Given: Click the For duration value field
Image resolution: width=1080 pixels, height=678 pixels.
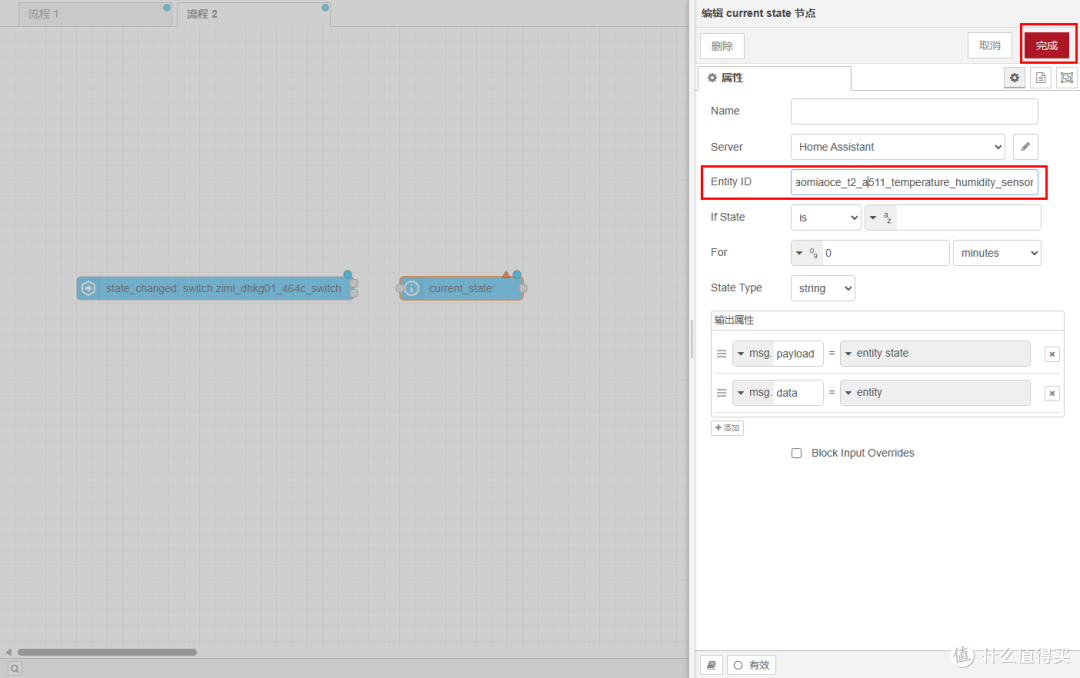Looking at the screenshot, I should (885, 253).
